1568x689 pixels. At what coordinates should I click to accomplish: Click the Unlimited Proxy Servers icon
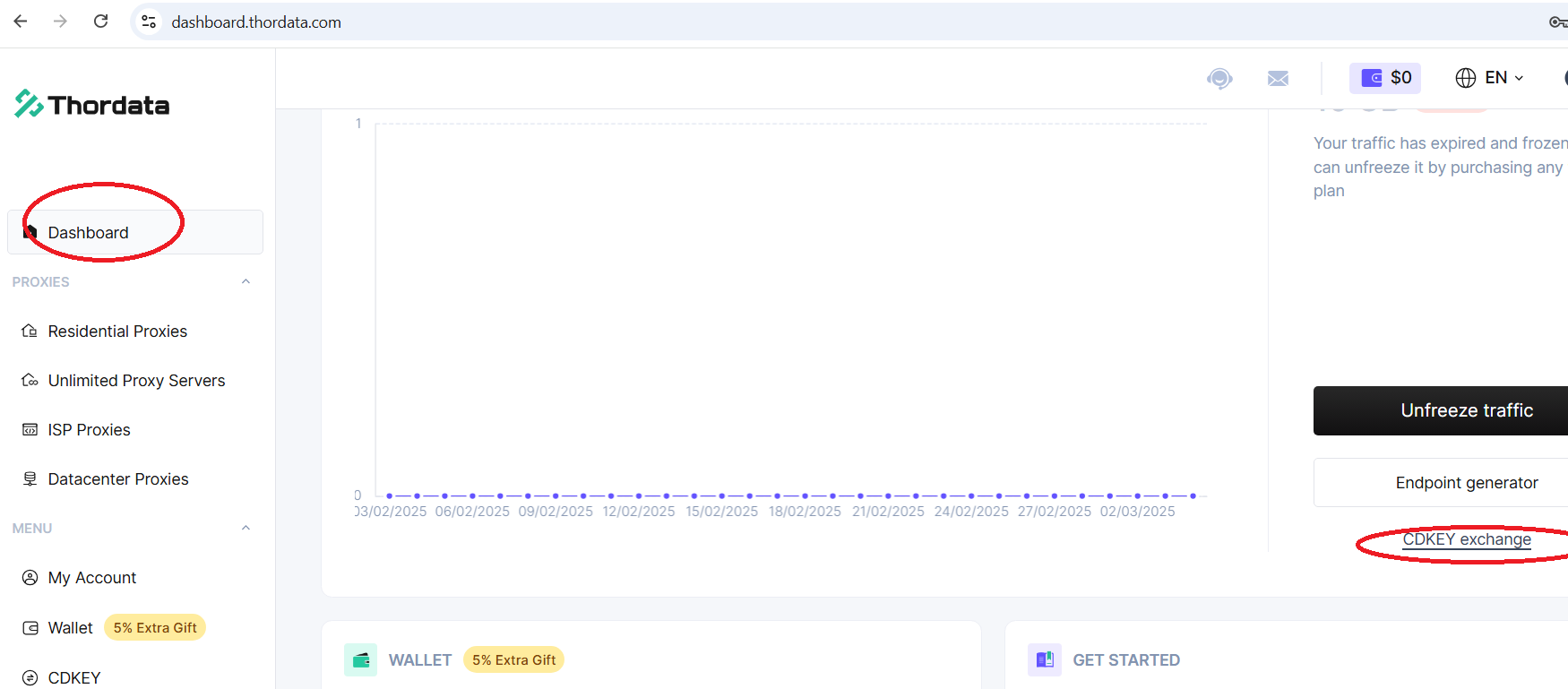click(x=30, y=381)
